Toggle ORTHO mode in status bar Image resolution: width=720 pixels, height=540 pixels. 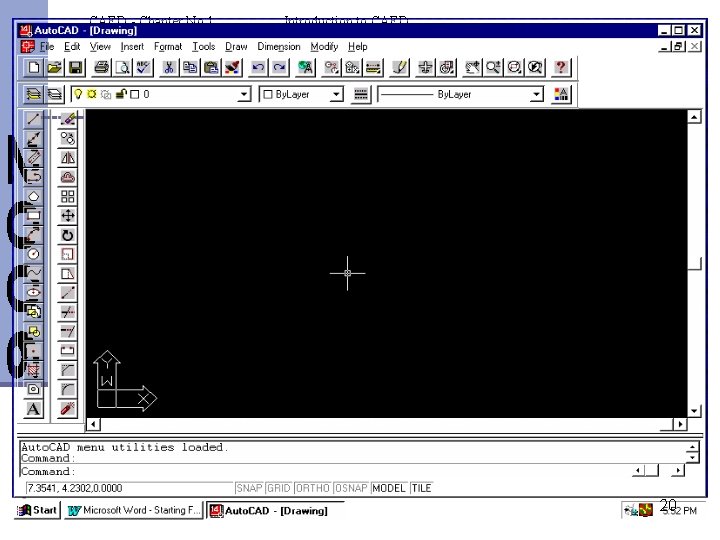pos(313,488)
